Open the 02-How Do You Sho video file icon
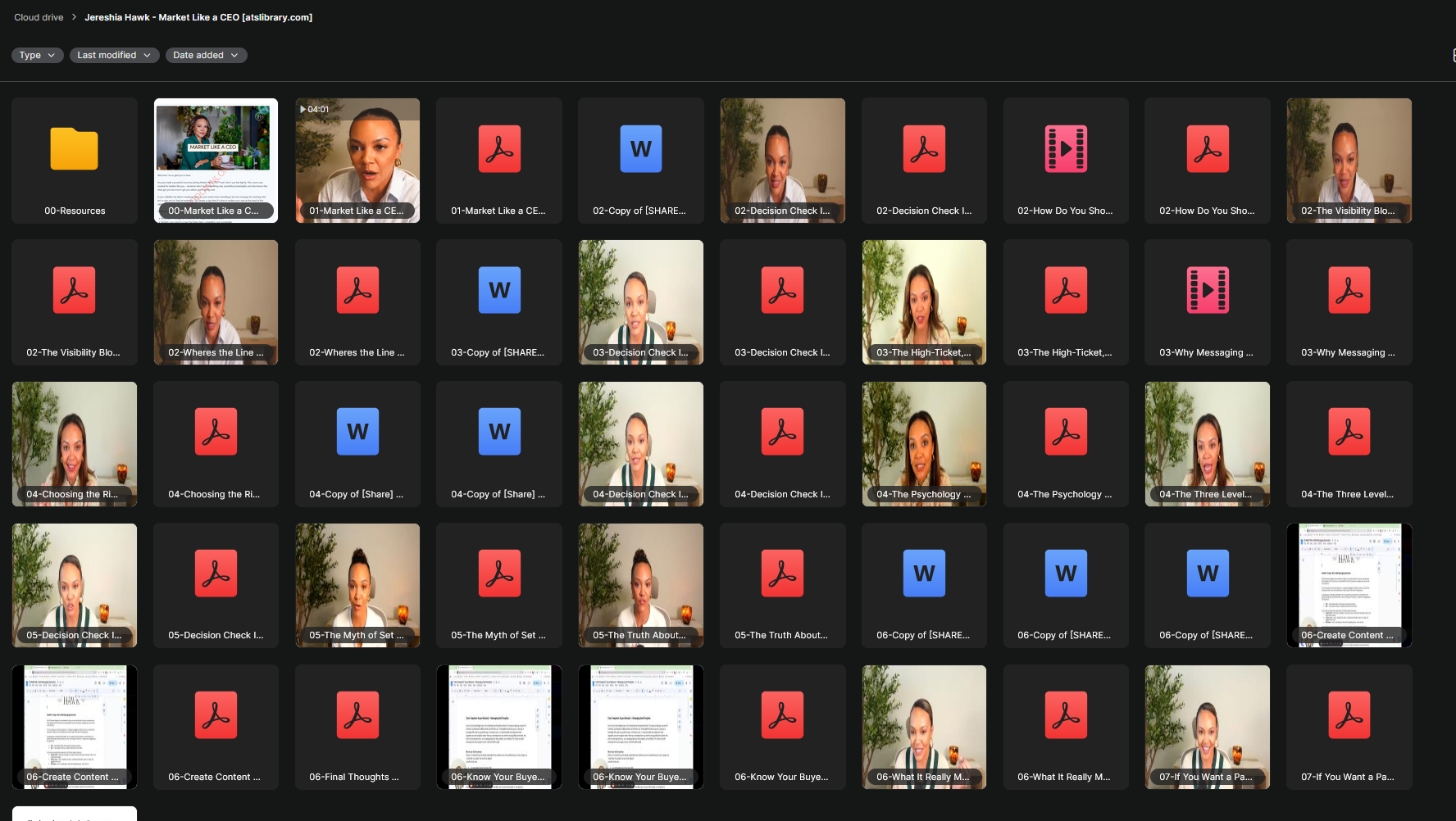The height and width of the screenshot is (821, 1456). click(x=1066, y=149)
